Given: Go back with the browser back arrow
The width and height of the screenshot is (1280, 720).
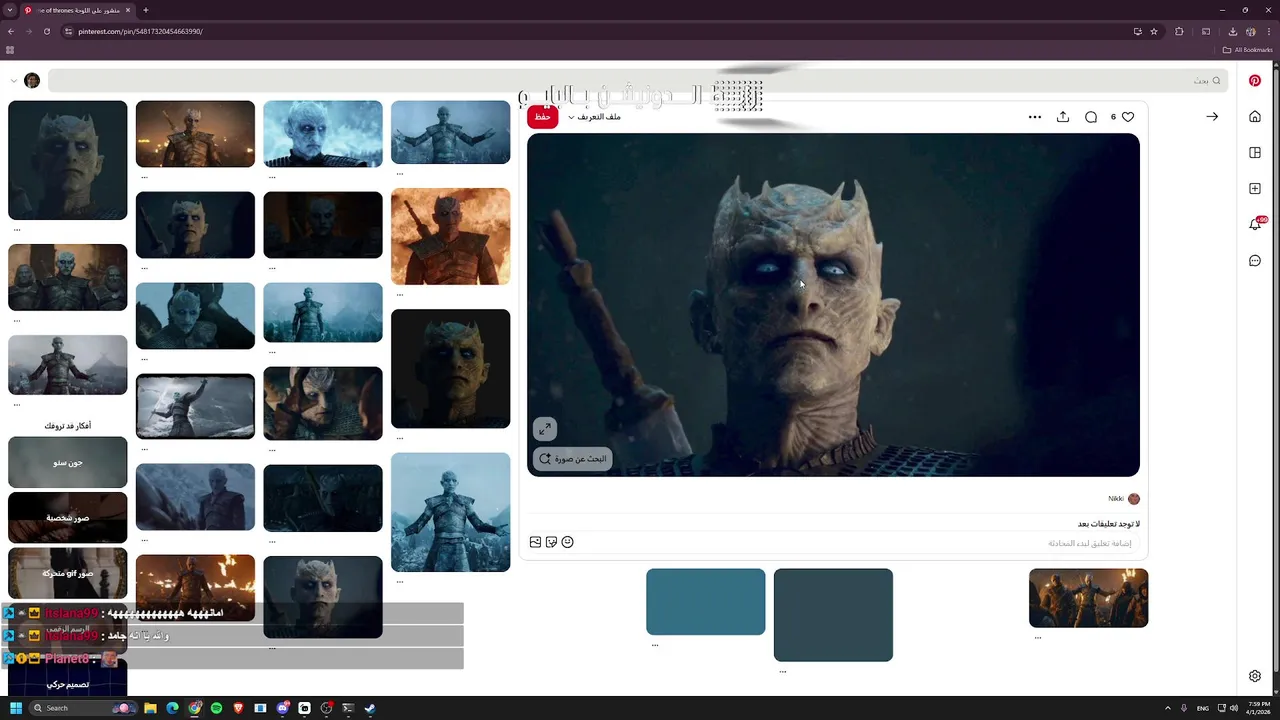Looking at the screenshot, I should click(x=11, y=31).
